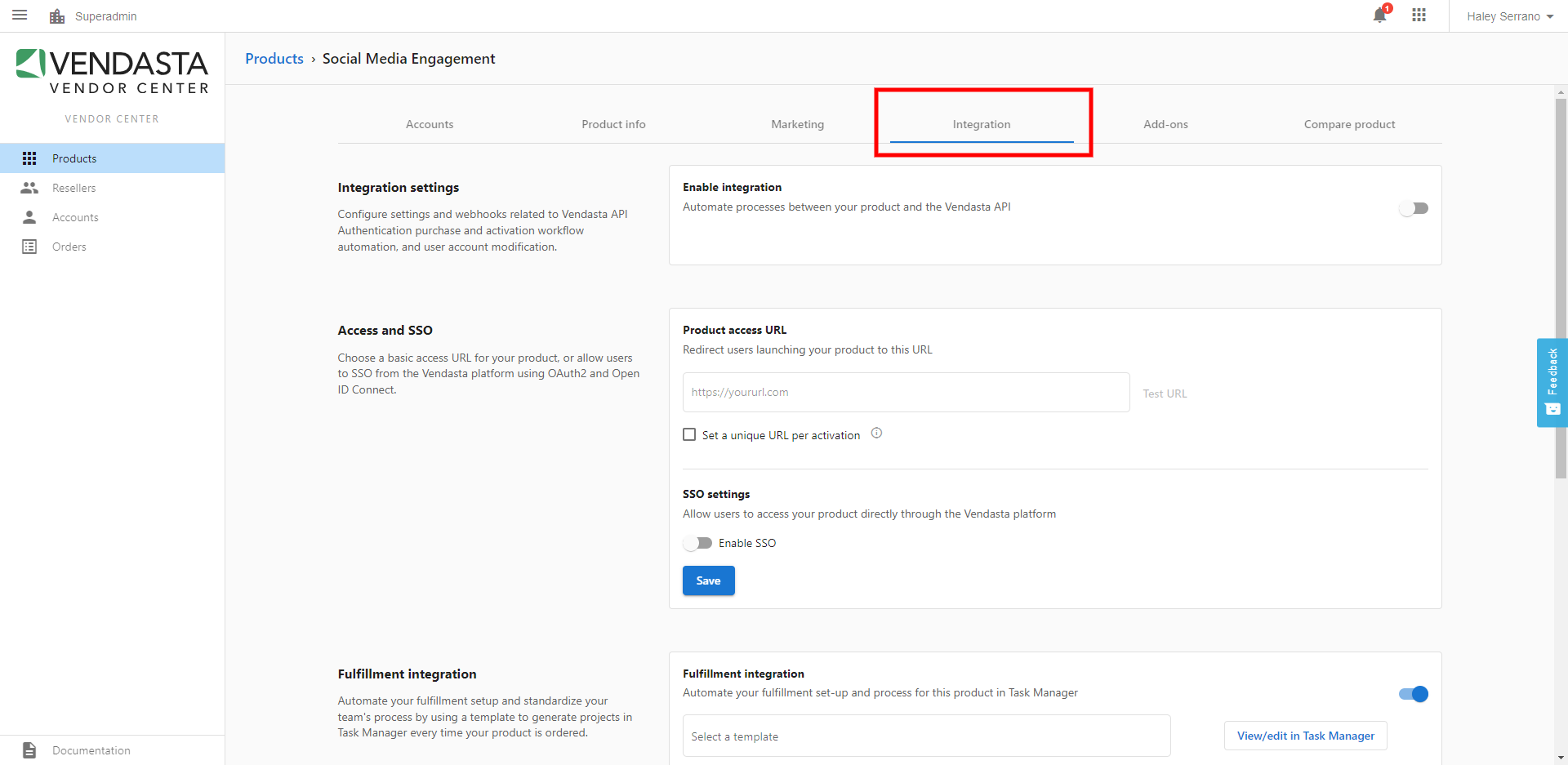Viewport: 1568px width, 765px height.
Task: Turn off Fulfillment integration toggle
Action: tap(1414, 694)
